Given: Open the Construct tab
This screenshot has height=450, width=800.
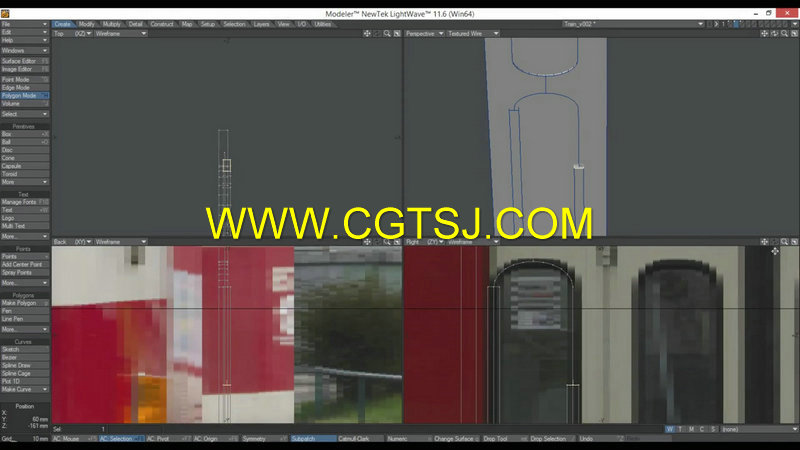Looking at the screenshot, I should (x=162, y=24).
